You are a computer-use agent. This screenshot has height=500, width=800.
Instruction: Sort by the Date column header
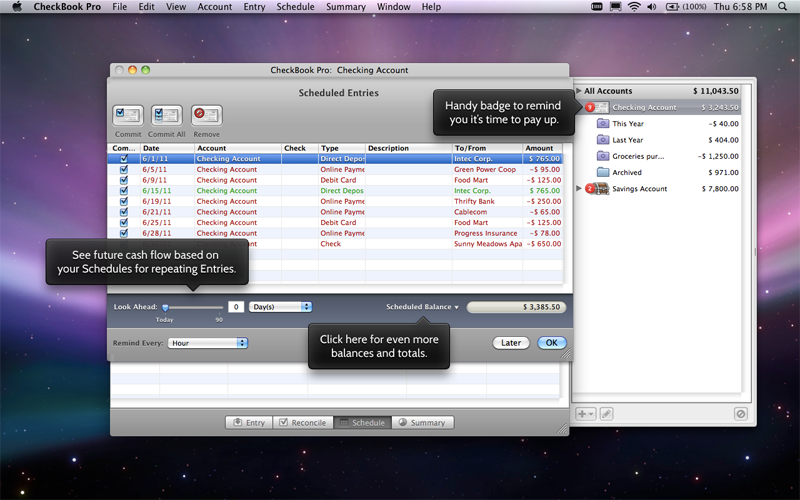point(167,148)
